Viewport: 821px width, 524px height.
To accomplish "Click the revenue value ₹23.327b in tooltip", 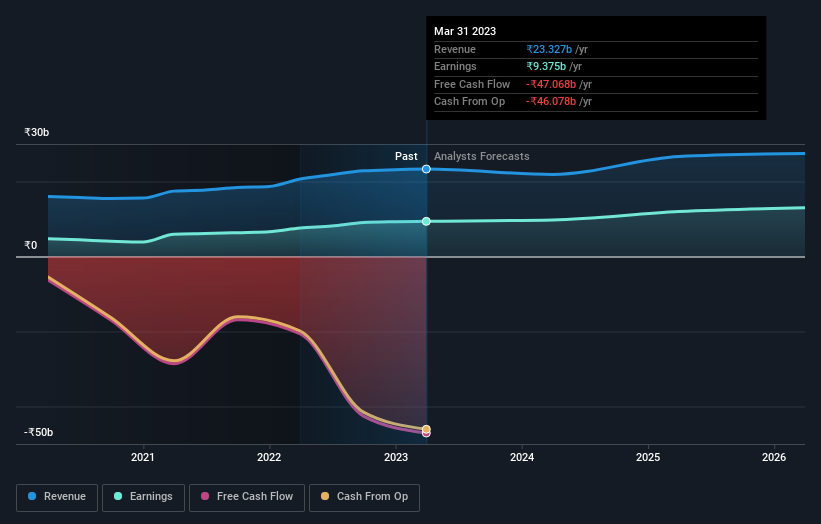I will [549, 49].
